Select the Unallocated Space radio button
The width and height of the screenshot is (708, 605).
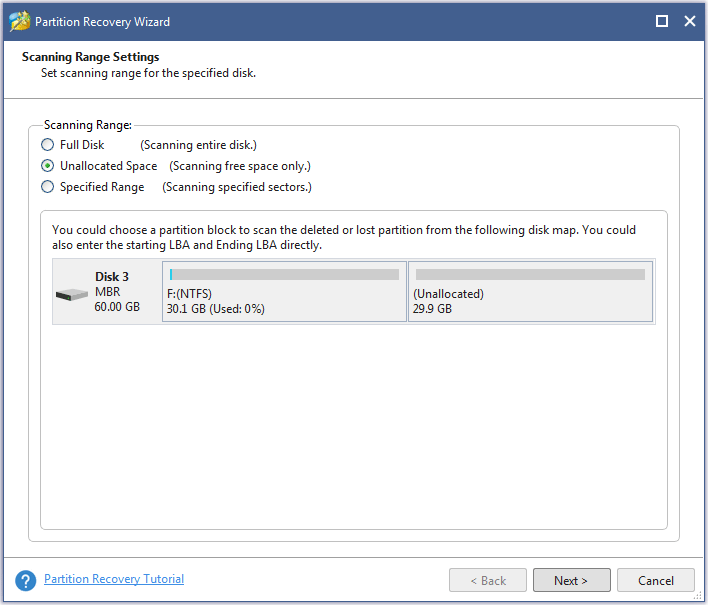click(x=47, y=166)
